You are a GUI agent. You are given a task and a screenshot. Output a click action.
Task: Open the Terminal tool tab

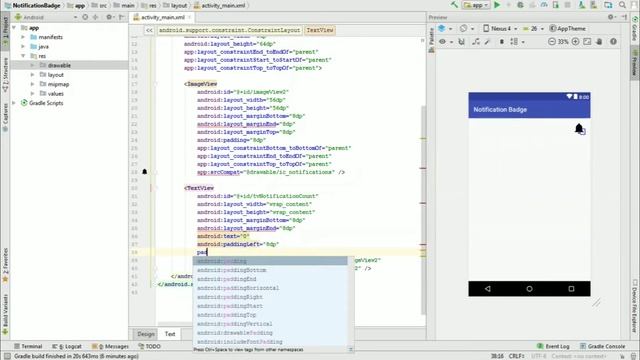[x=28, y=346]
